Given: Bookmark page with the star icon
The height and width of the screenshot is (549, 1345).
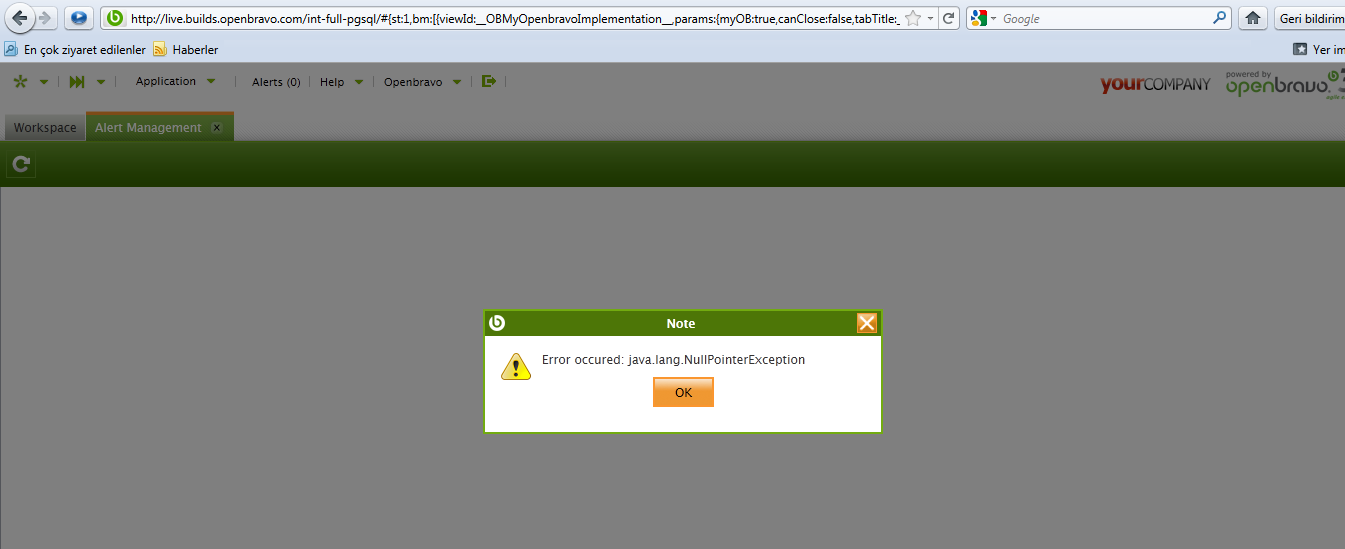Looking at the screenshot, I should coord(912,18).
